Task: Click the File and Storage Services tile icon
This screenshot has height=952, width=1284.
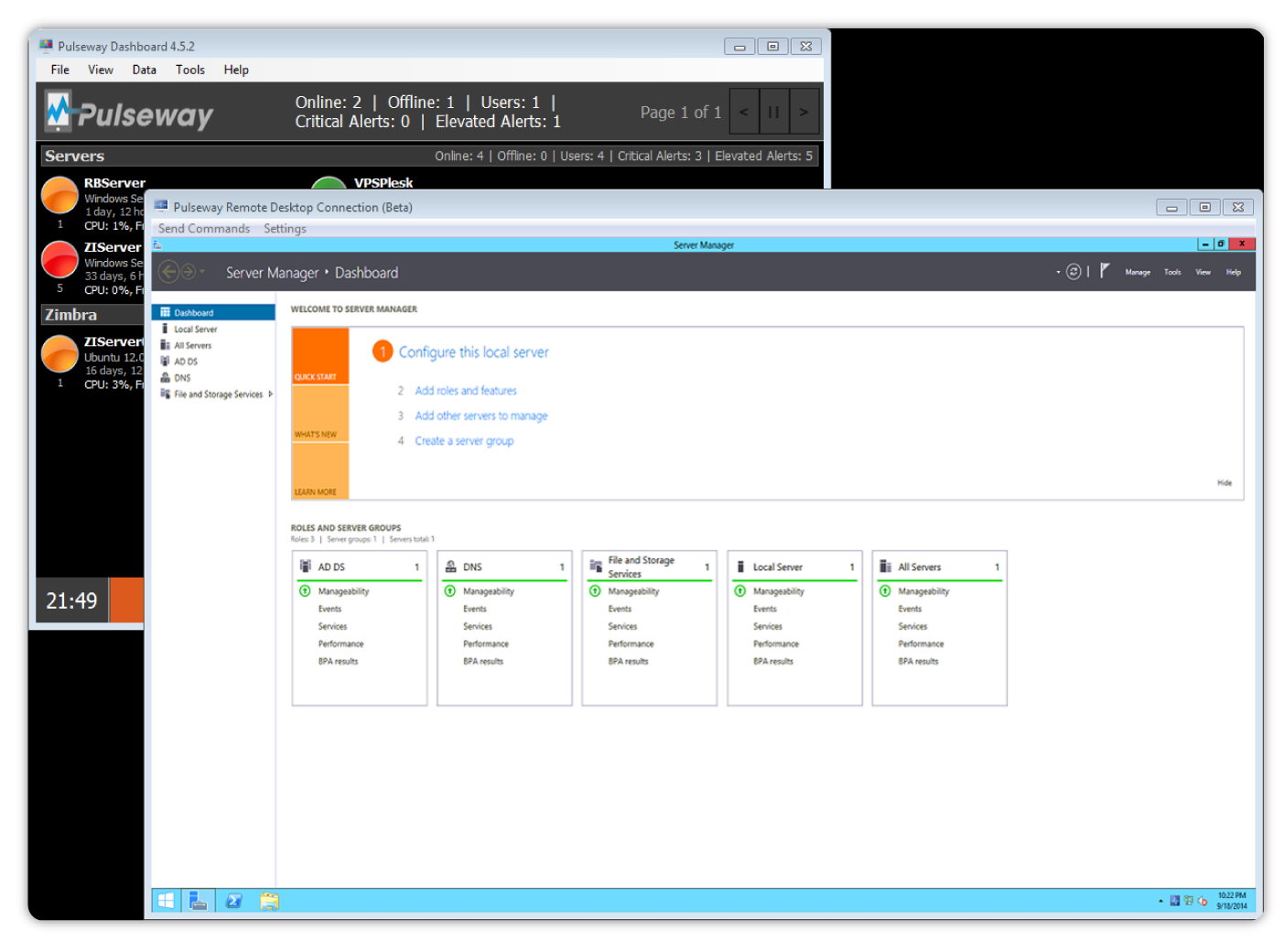Action: (596, 567)
